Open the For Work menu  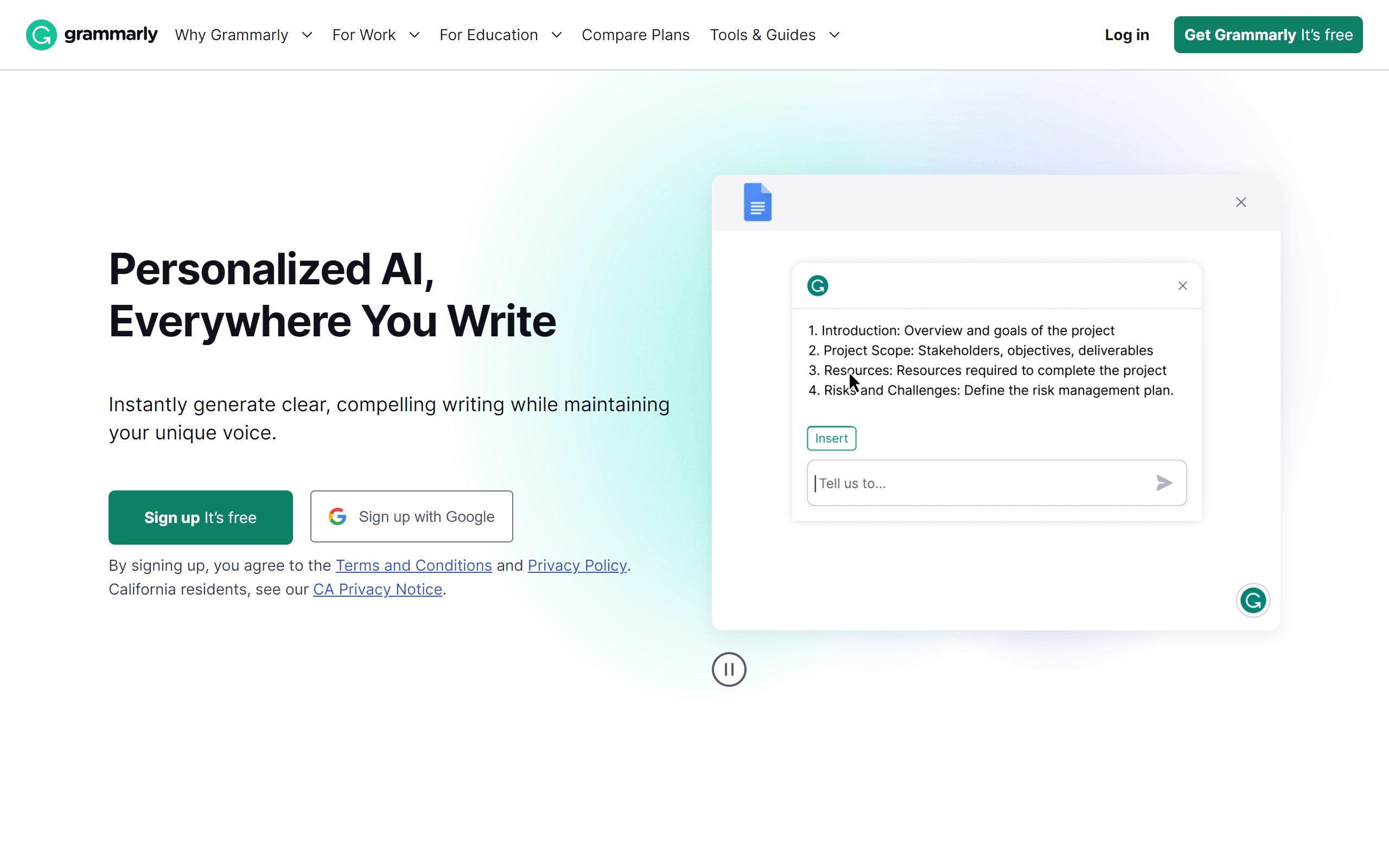[x=364, y=35]
